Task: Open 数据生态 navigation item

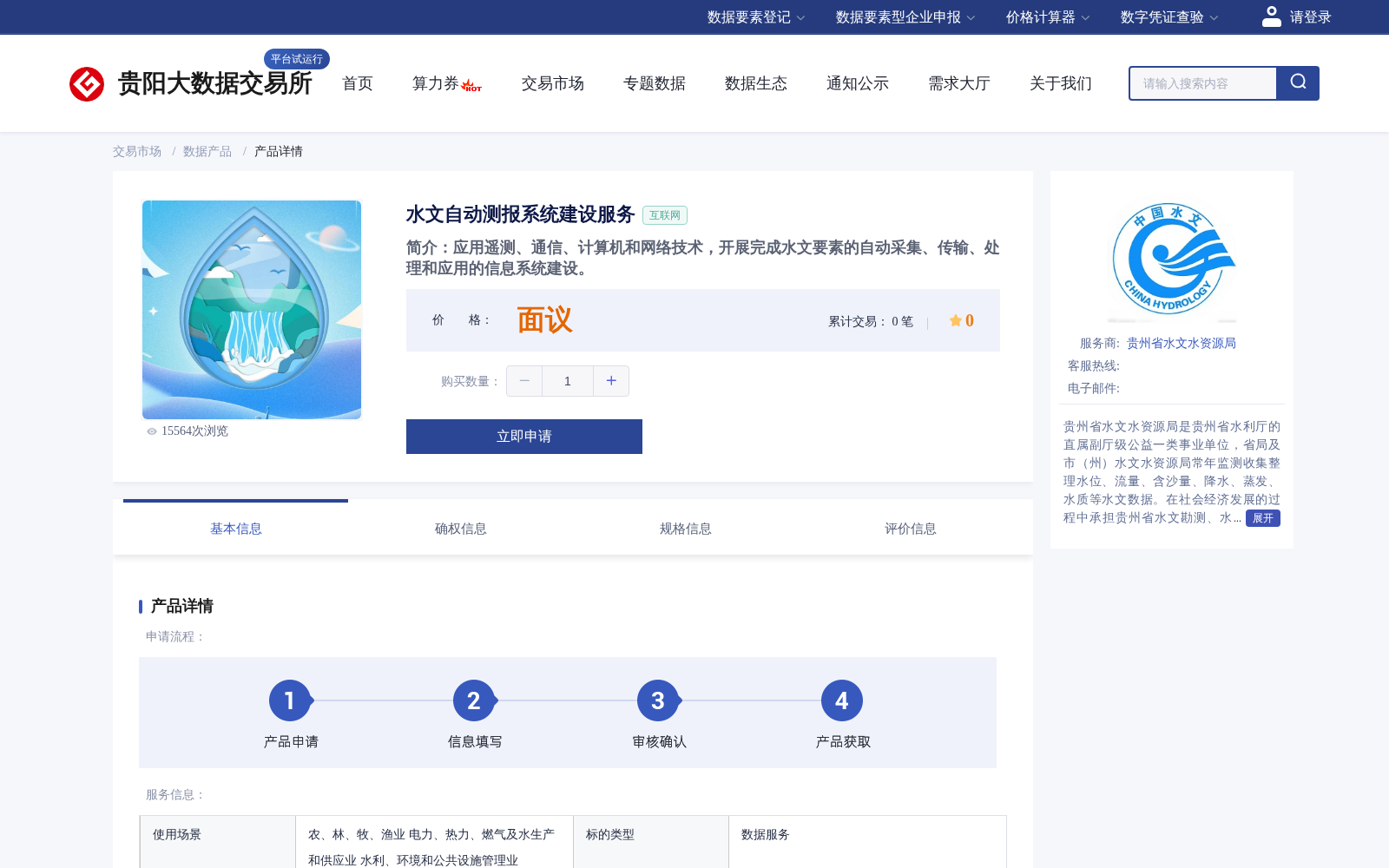Action: click(x=756, y=83)
